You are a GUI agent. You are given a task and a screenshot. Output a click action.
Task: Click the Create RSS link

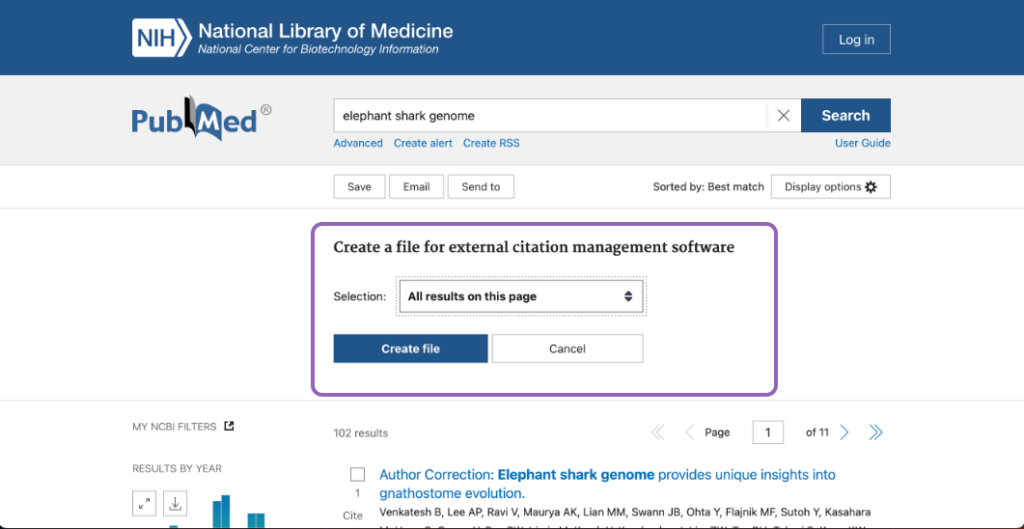click(x=491, y=143)
